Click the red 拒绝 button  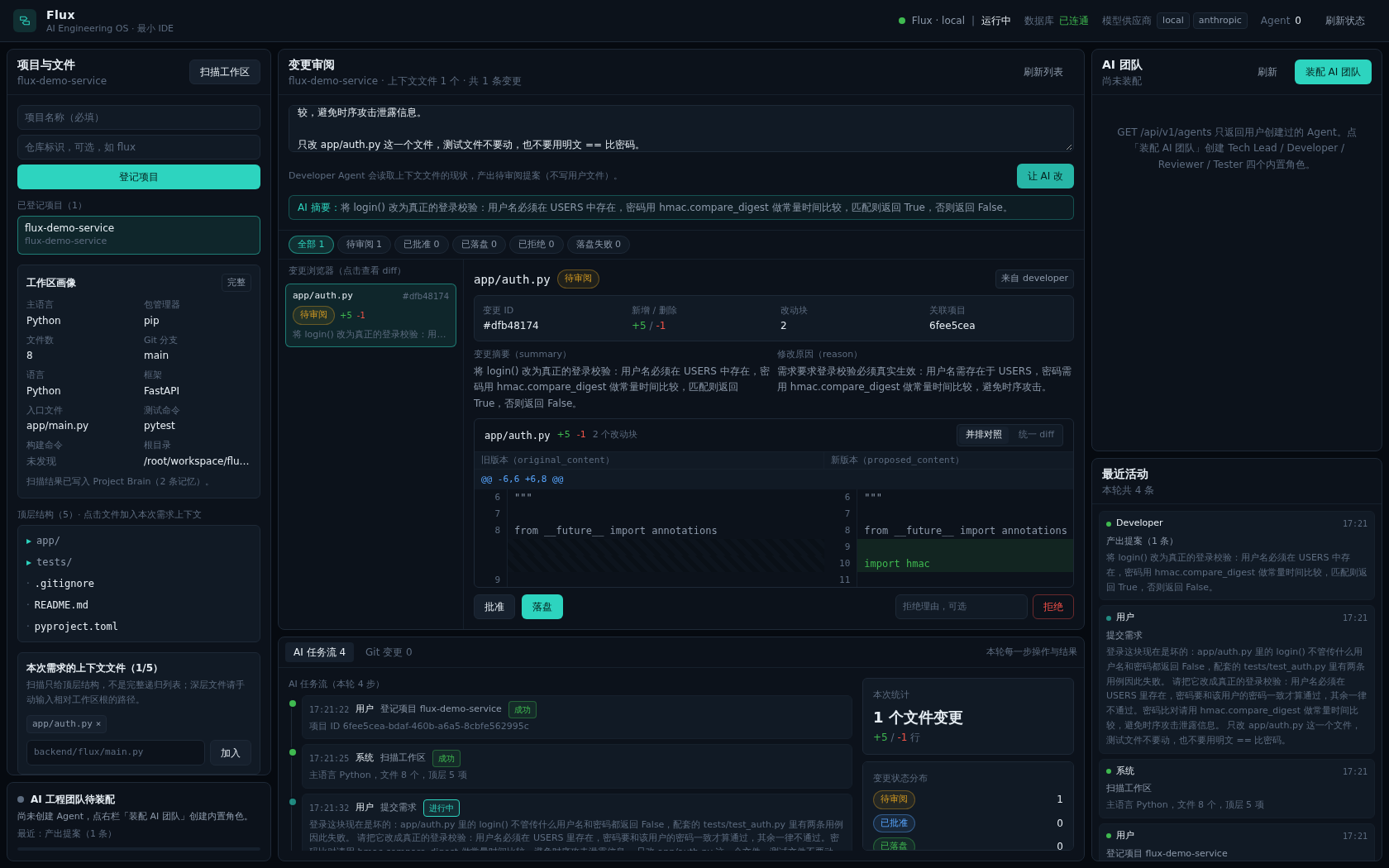click(x=1053, y=607)
